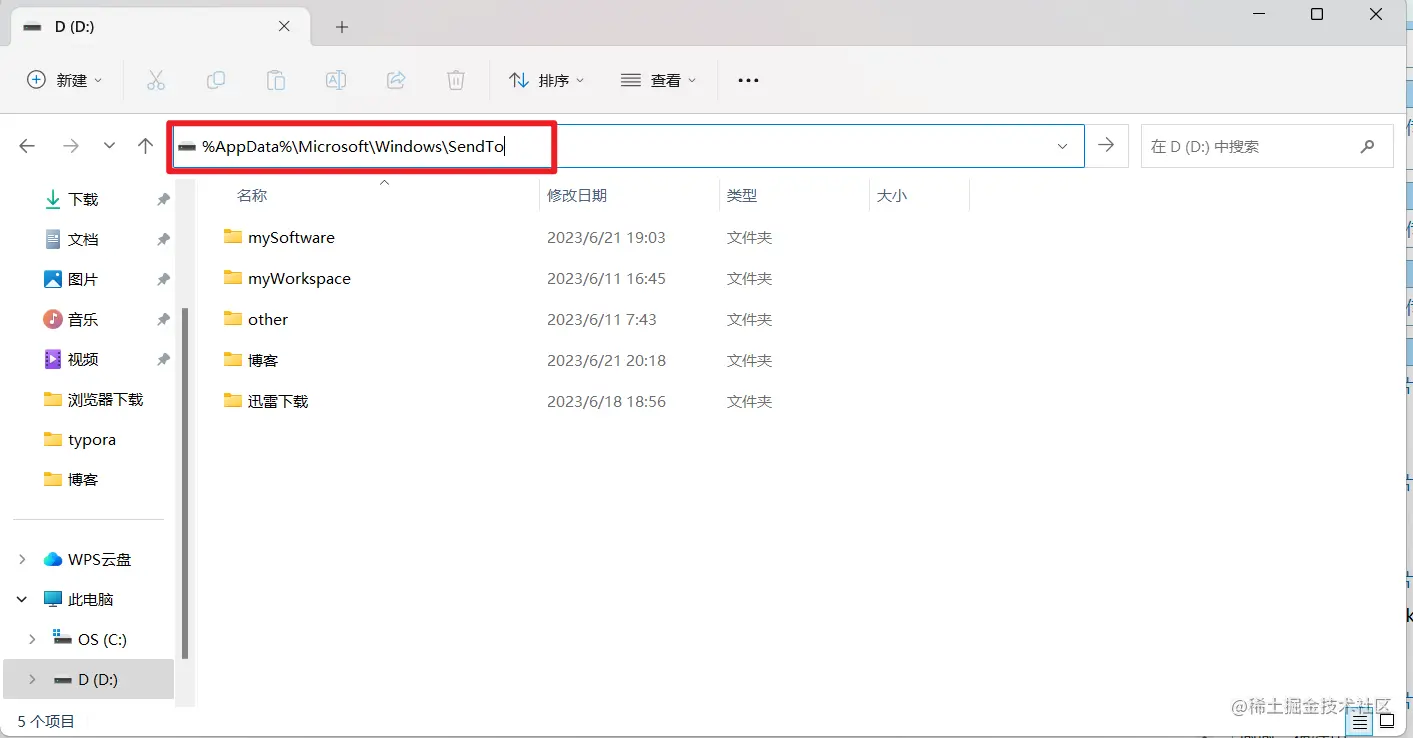The width and height of the screenshot is (1413, 738).
Task: Open 浏览器下载 folder in sidebar
Action: coord(94,400)
